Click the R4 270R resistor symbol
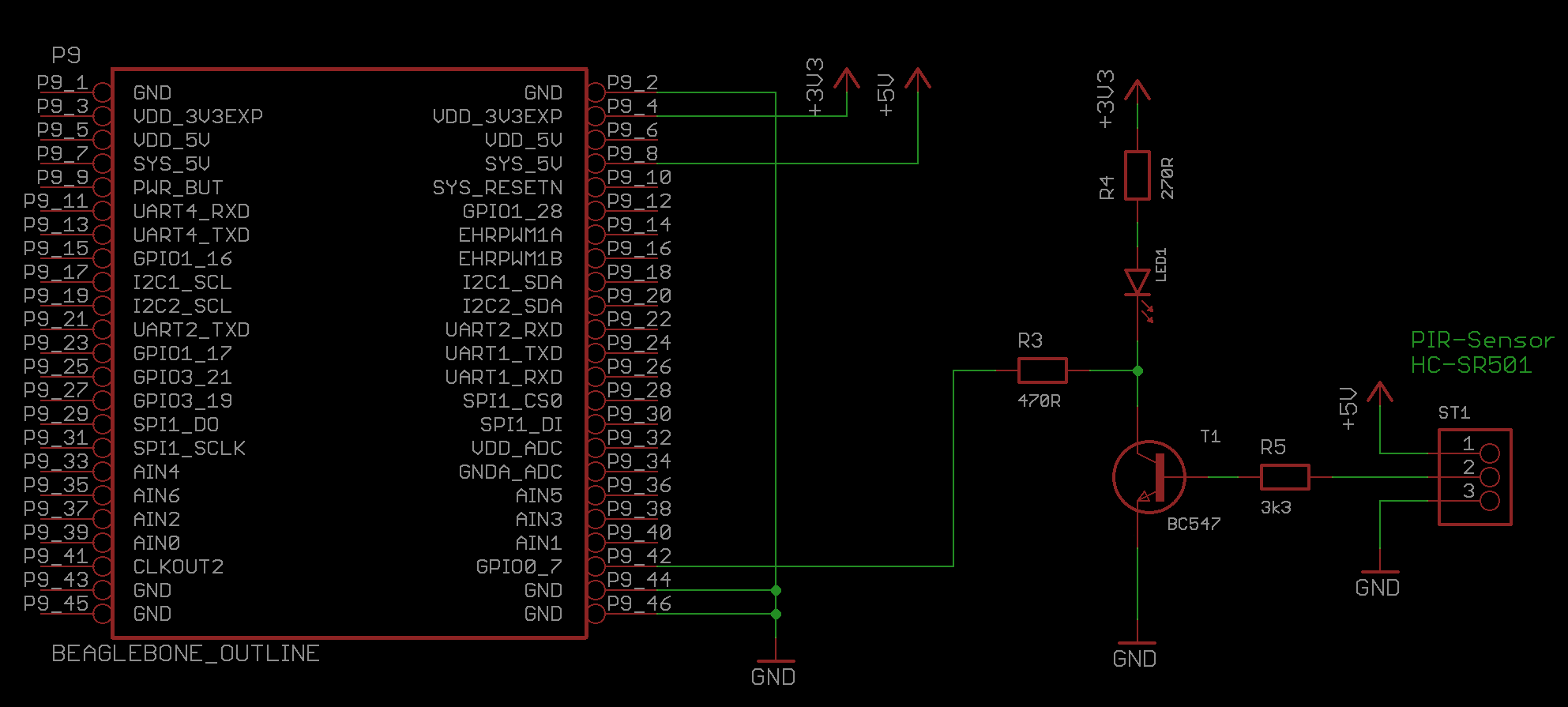This screenshot has height=707, width=1568. (x=1137, y=175)
